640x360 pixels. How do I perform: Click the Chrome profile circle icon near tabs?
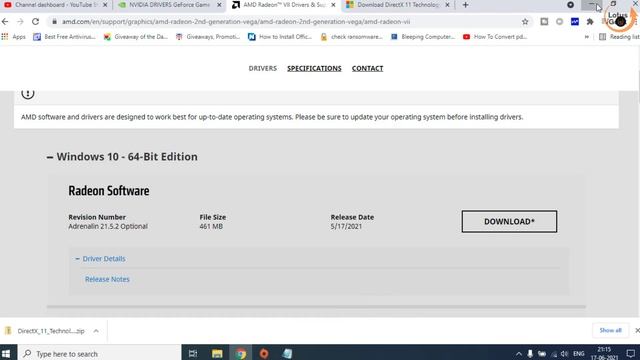point(570,5)
